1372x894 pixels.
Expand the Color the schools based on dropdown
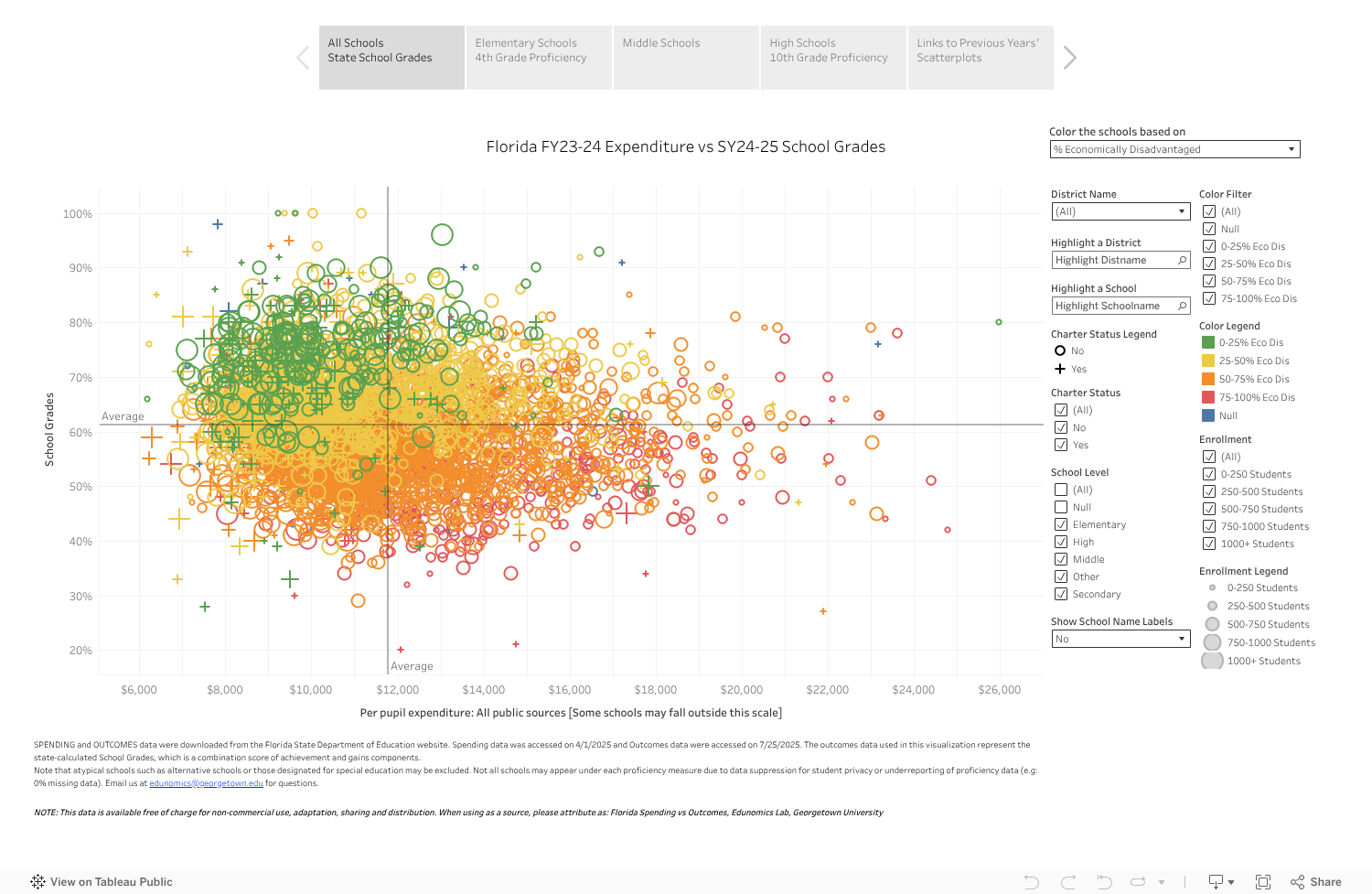(1174, 149)
